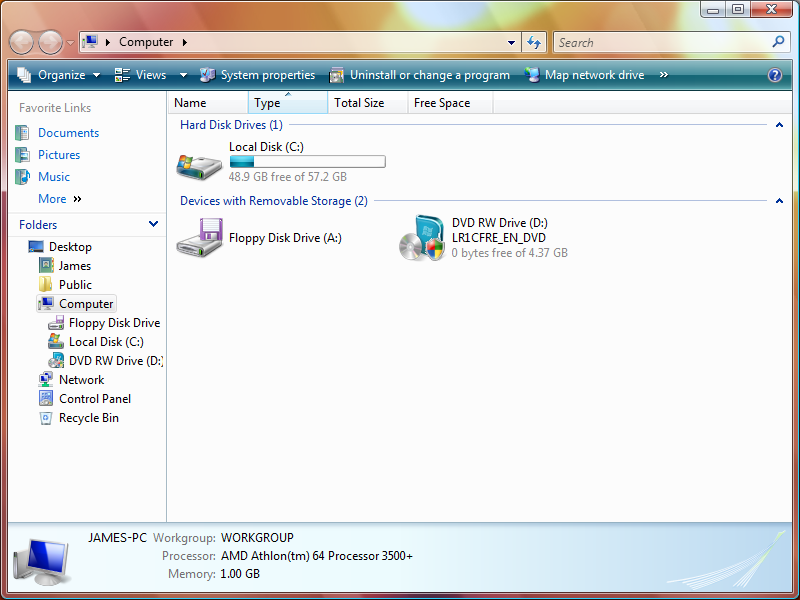The image size is (800, 600).
Task: Click the Pictures icon in Favorite Links
Action: coord(22,155)
